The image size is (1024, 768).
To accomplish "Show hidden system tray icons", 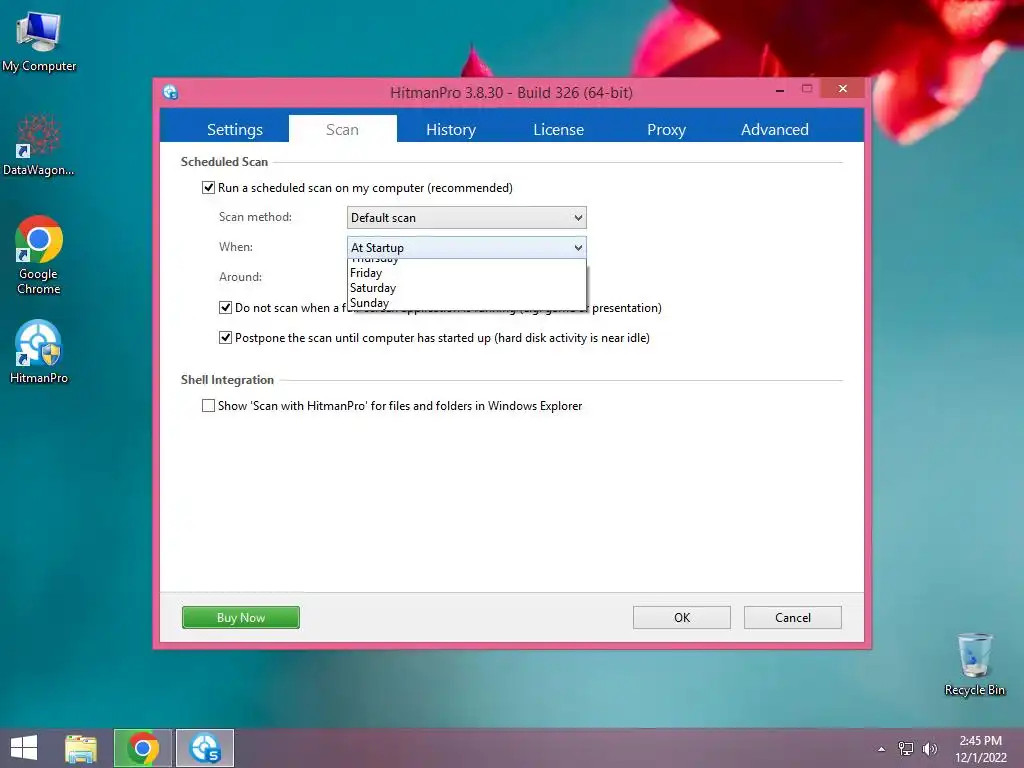I will click(882, 749).
